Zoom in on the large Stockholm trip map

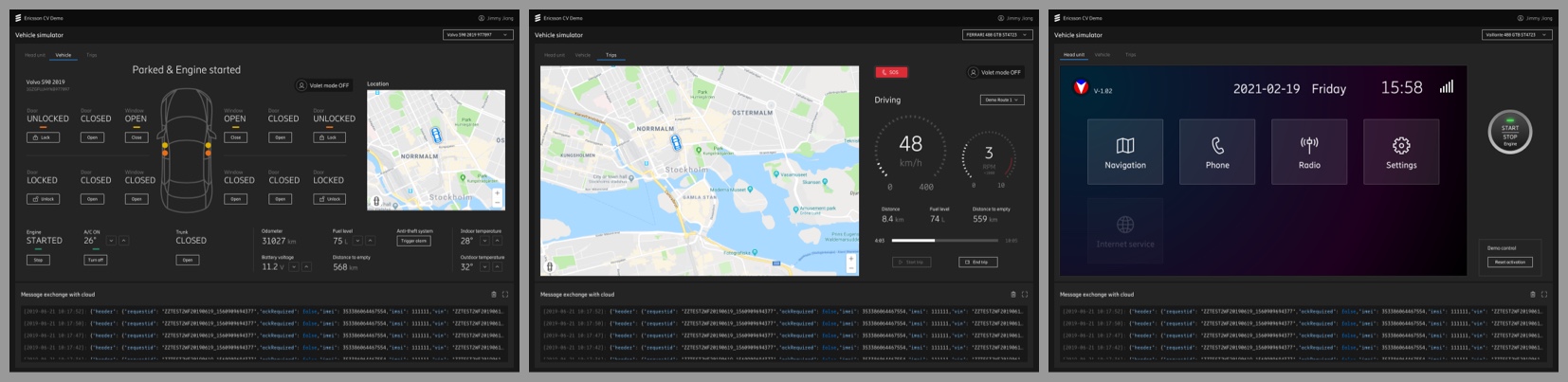pos(850,259)
